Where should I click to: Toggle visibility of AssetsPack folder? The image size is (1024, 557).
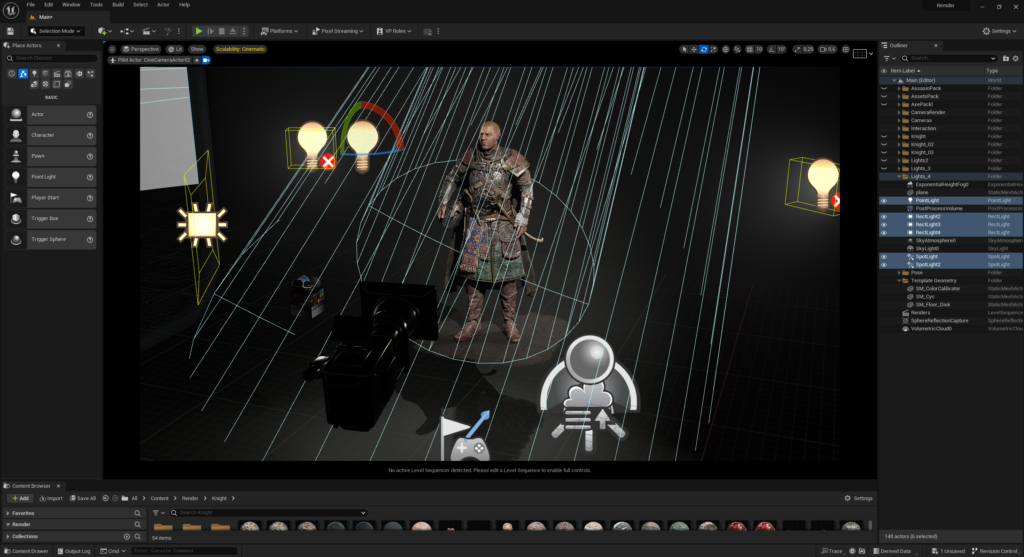point(884,96)
